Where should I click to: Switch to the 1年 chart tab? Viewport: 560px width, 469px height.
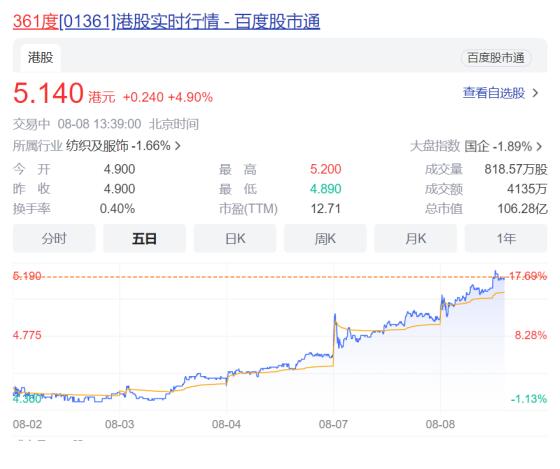(506, 238)
